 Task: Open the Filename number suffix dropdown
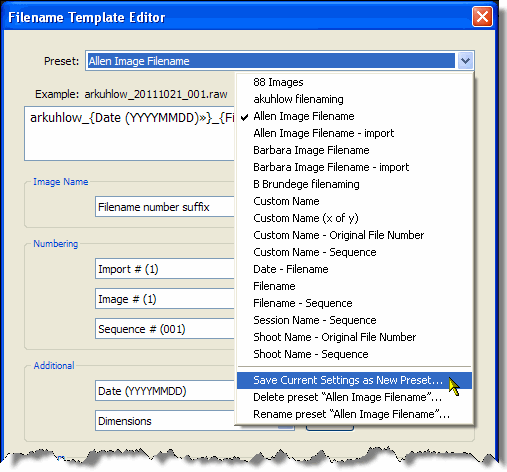pyautogui.click(x=165, y=207)
